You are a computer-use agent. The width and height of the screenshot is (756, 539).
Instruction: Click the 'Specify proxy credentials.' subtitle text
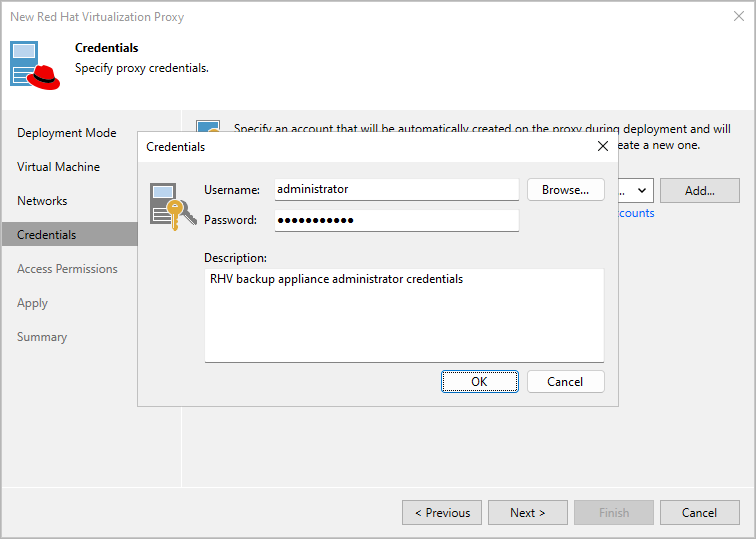(142, 68)
